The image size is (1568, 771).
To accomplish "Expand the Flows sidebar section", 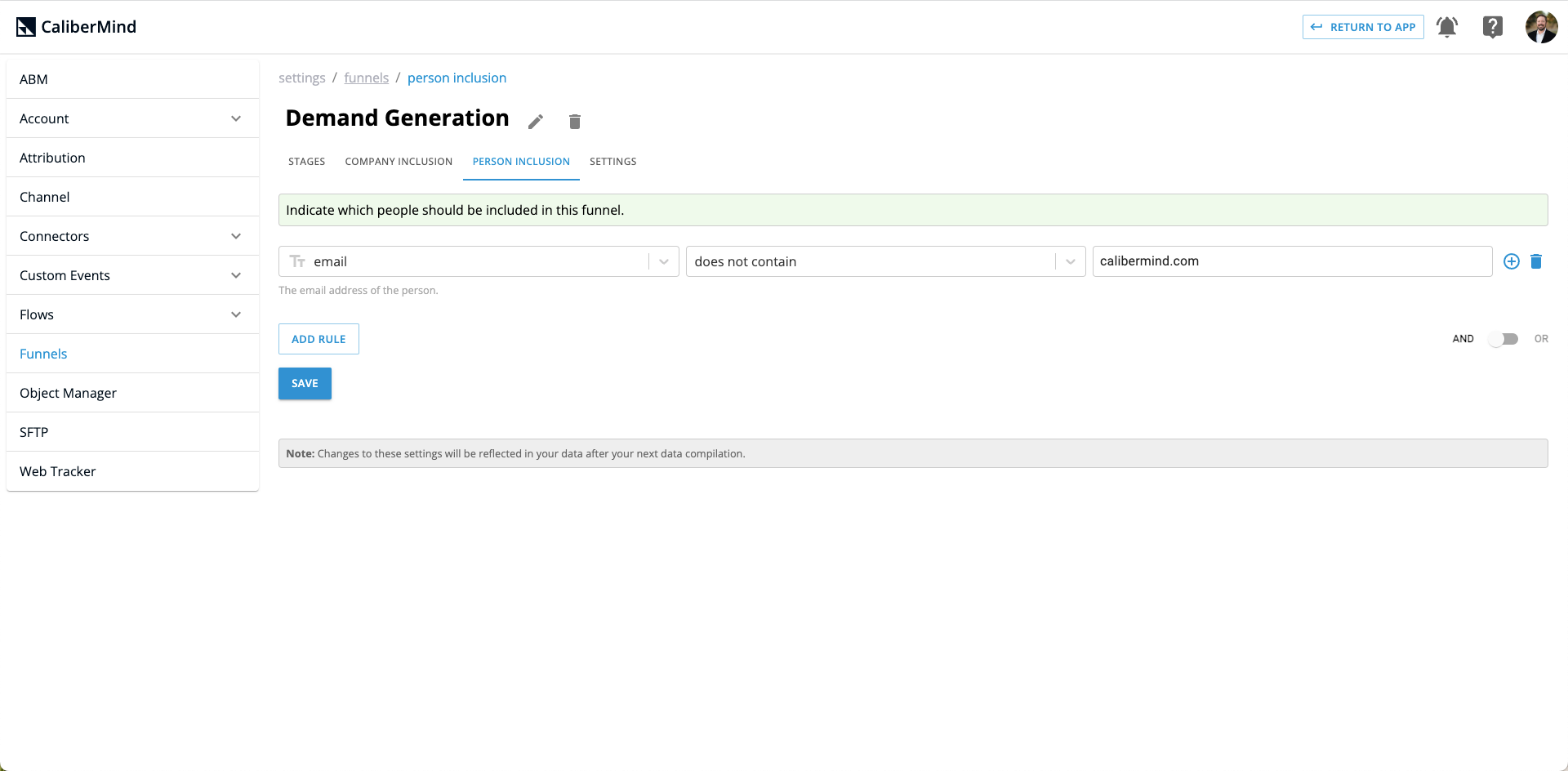I will (132, 314).
